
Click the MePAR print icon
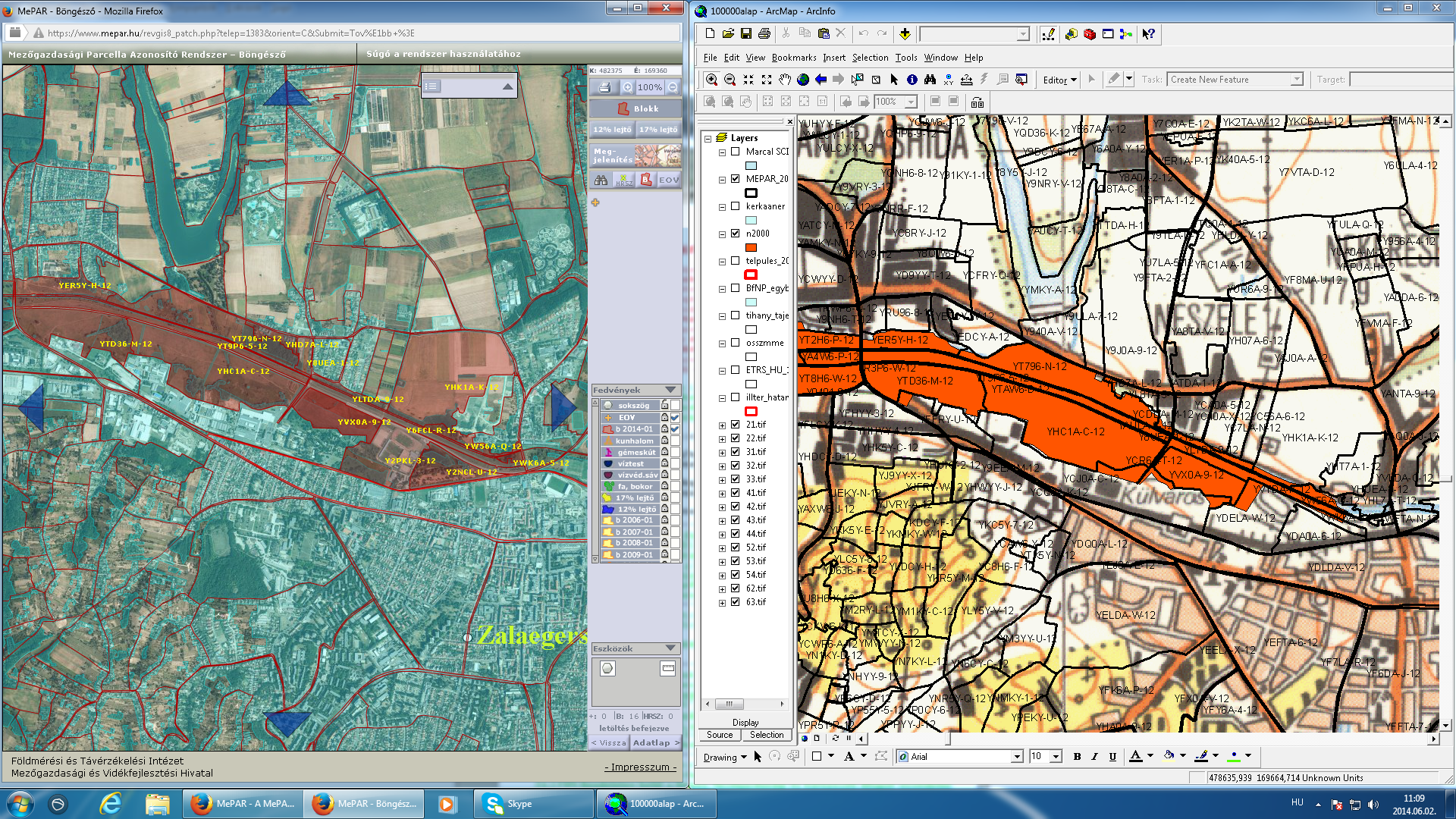[604, 87]
